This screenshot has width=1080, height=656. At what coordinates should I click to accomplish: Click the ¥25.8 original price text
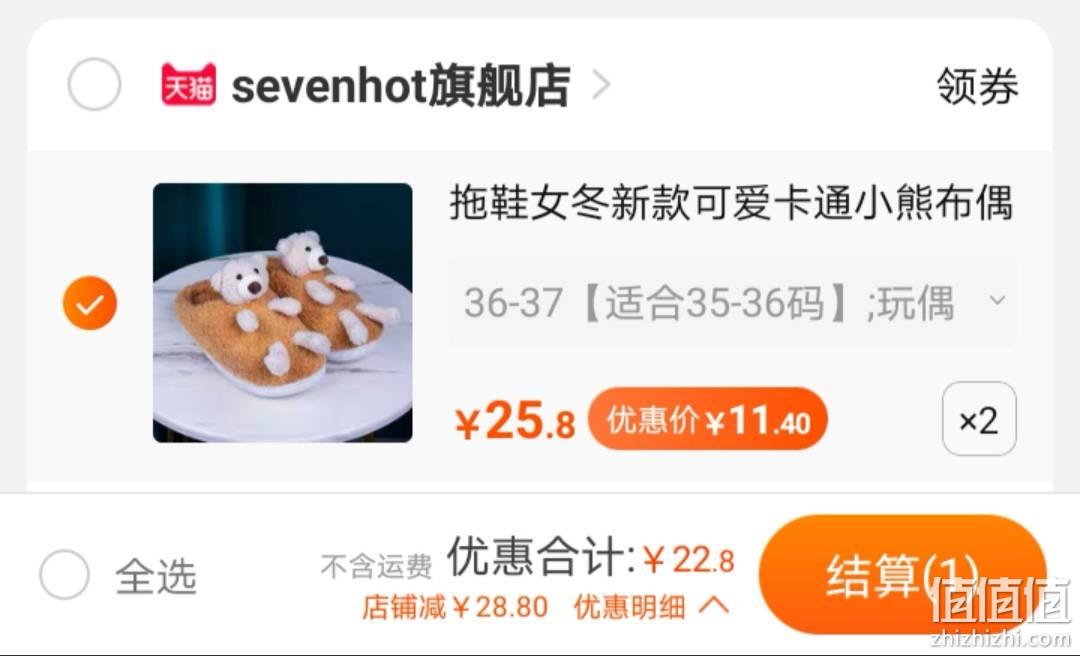tap(515, 421)
